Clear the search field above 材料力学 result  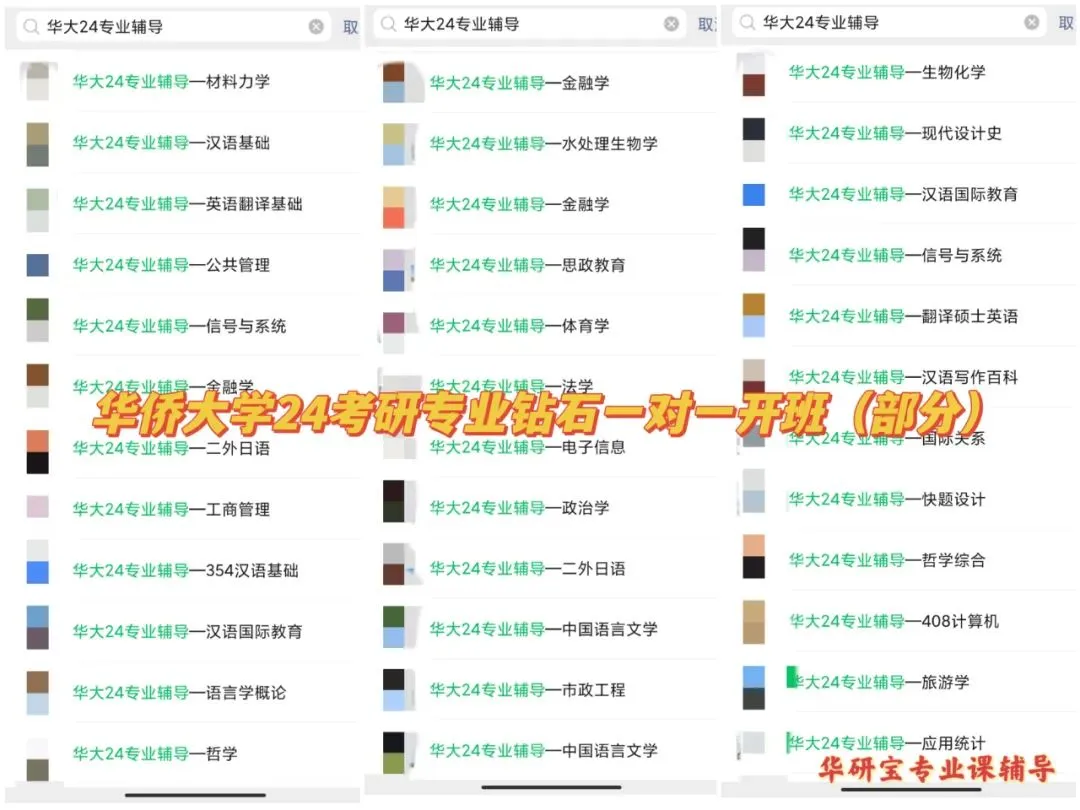coord(316,27)
